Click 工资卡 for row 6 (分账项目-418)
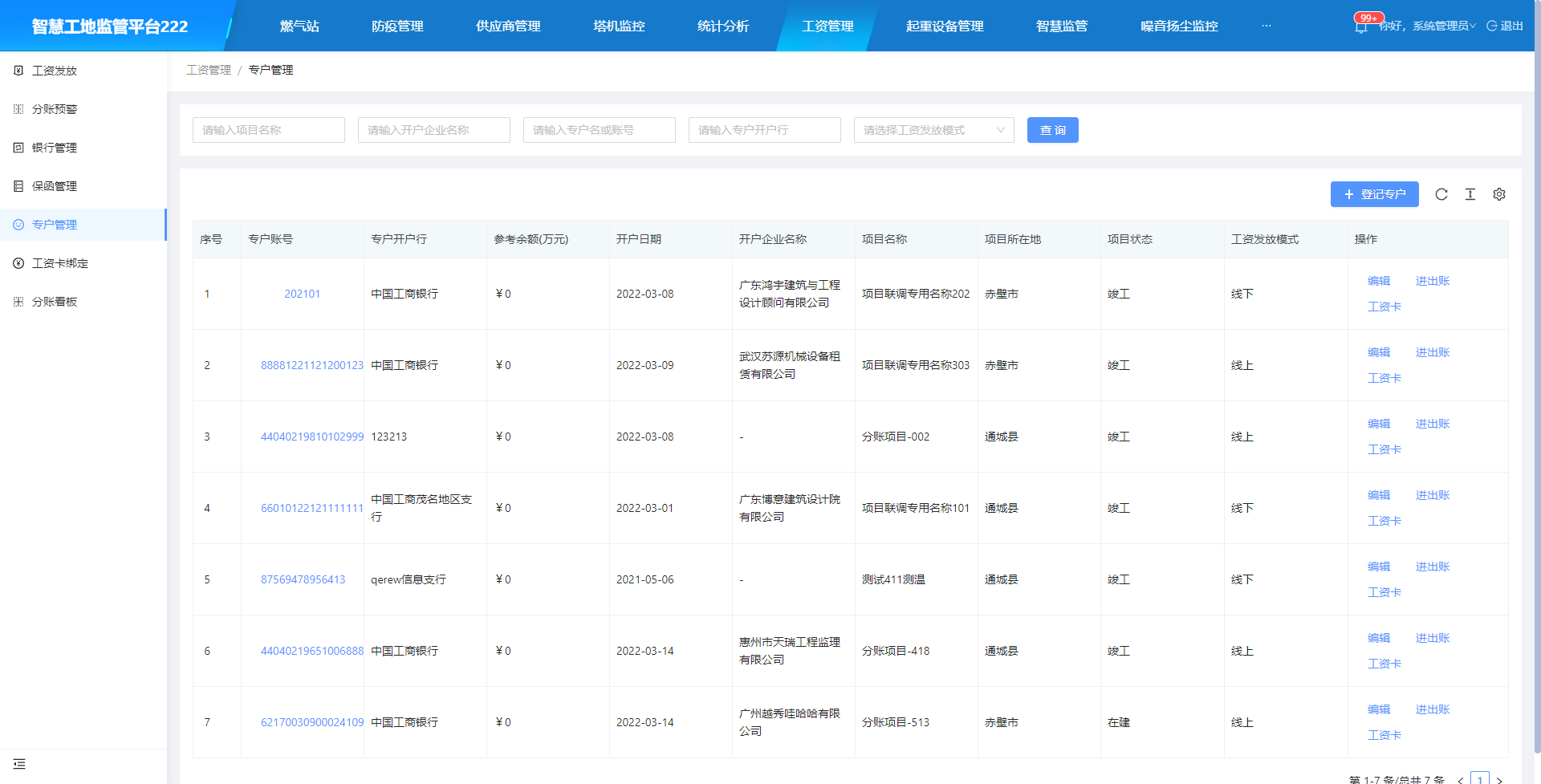Viewport: 1541px width, 784px height. click(x=1384, y=664)
